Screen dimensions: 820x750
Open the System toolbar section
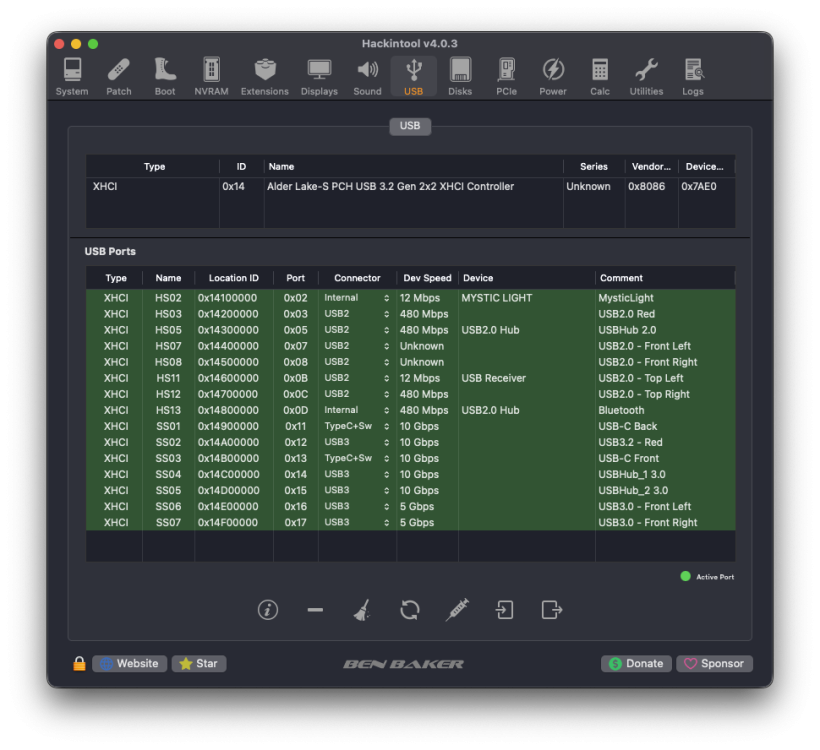[x=72, y=76]
